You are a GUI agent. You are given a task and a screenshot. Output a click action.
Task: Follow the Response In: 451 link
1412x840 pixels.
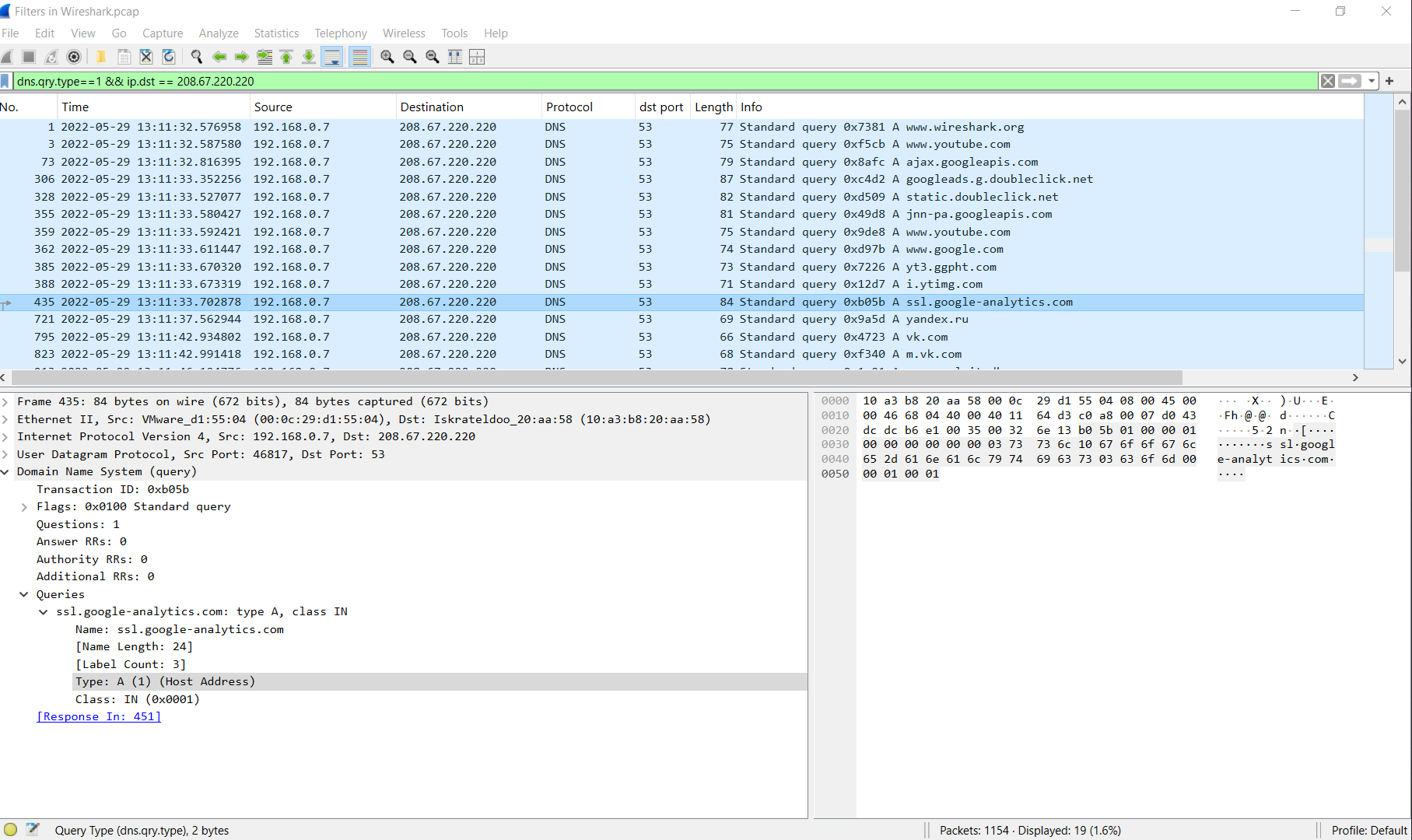pos(99,716)
